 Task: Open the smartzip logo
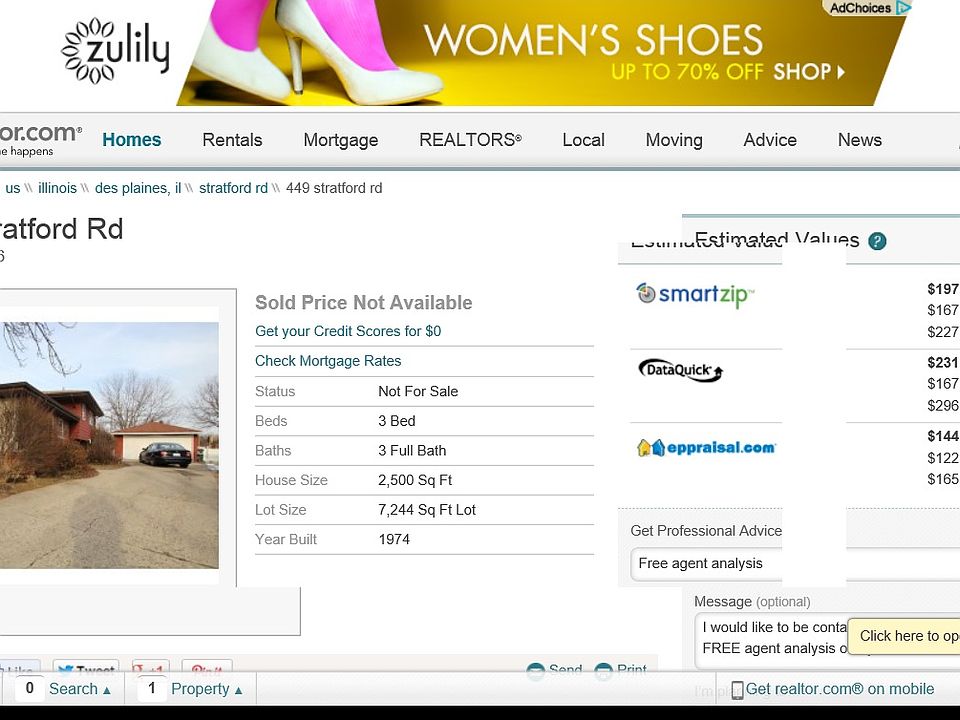pos(695,295)
